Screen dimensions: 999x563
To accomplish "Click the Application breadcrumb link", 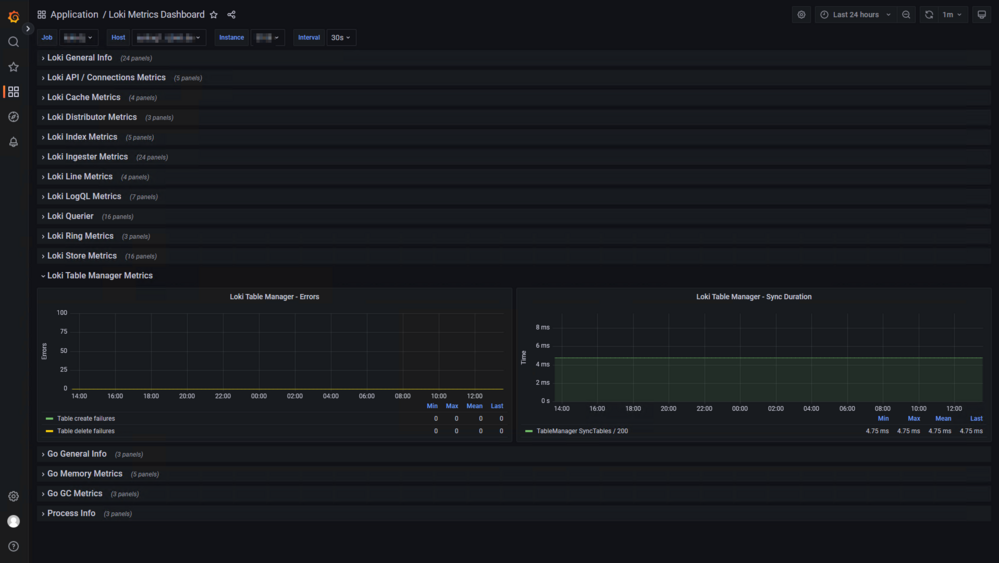I will (x=75, y=15).
